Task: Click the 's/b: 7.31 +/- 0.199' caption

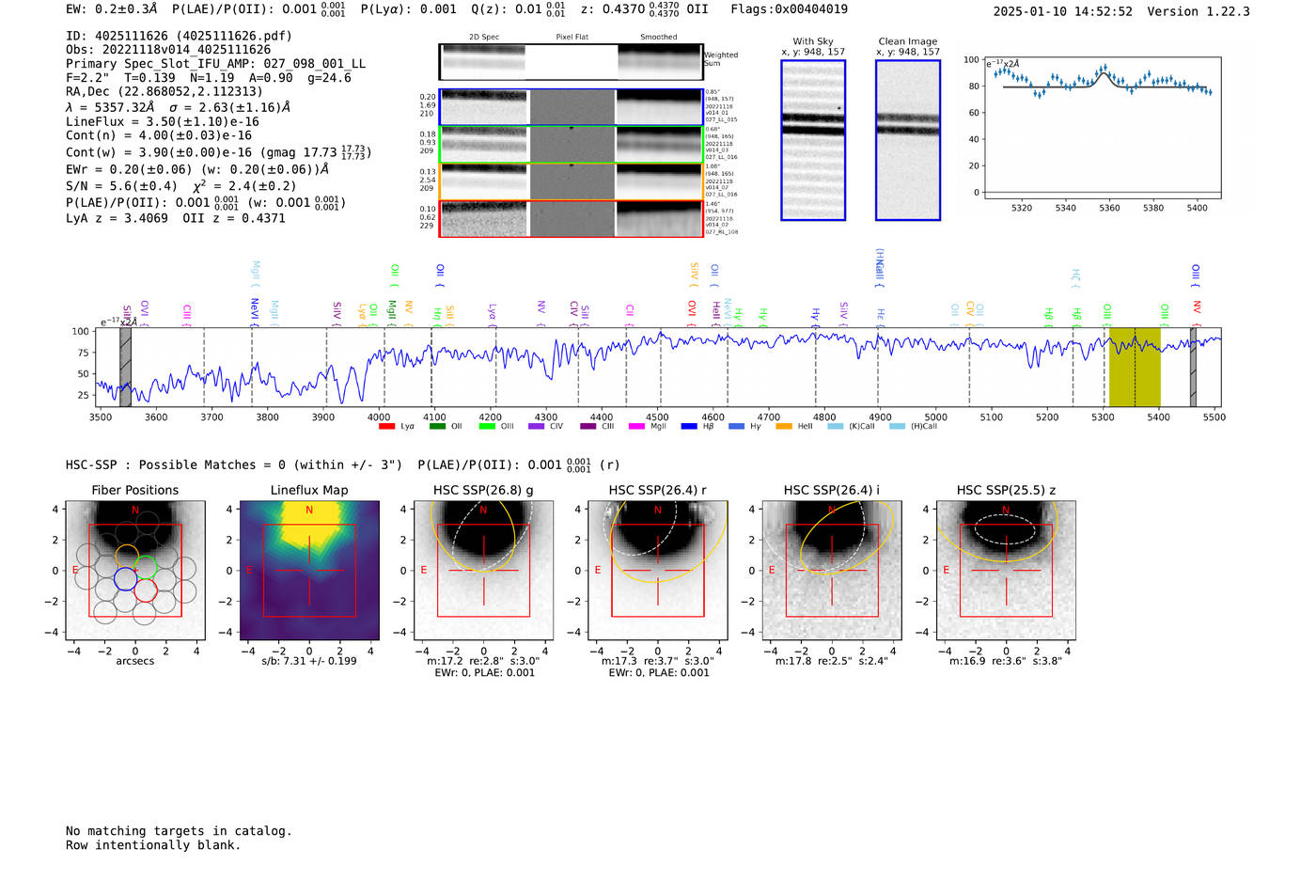Action: click(x=309, y=661)
